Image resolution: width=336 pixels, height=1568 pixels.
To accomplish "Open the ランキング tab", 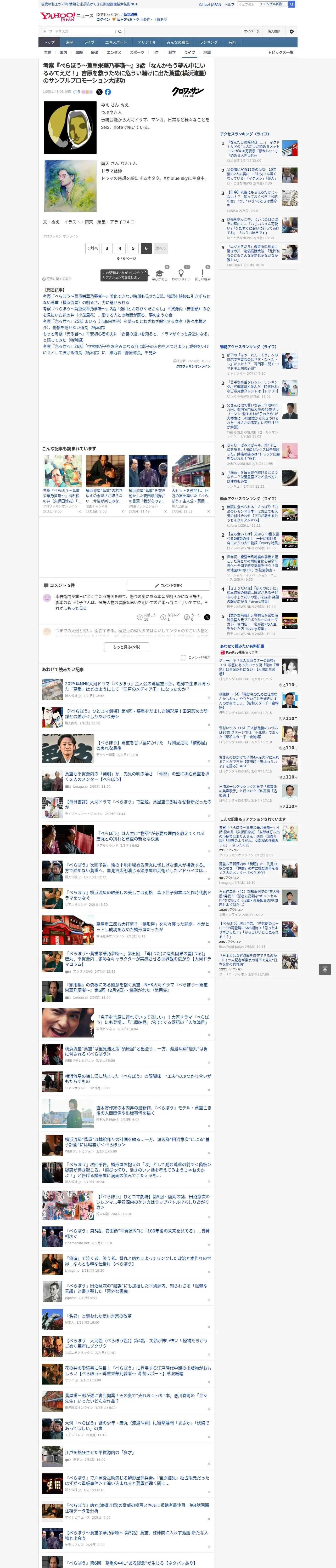I will coord(209,42).
